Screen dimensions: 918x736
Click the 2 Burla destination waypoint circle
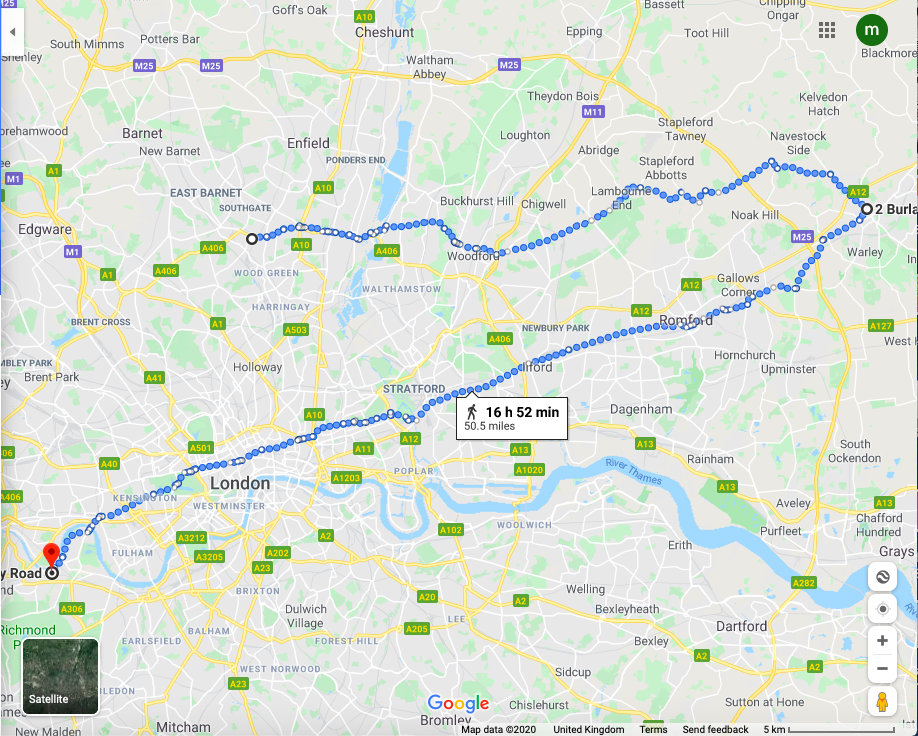tap(866, 209)
